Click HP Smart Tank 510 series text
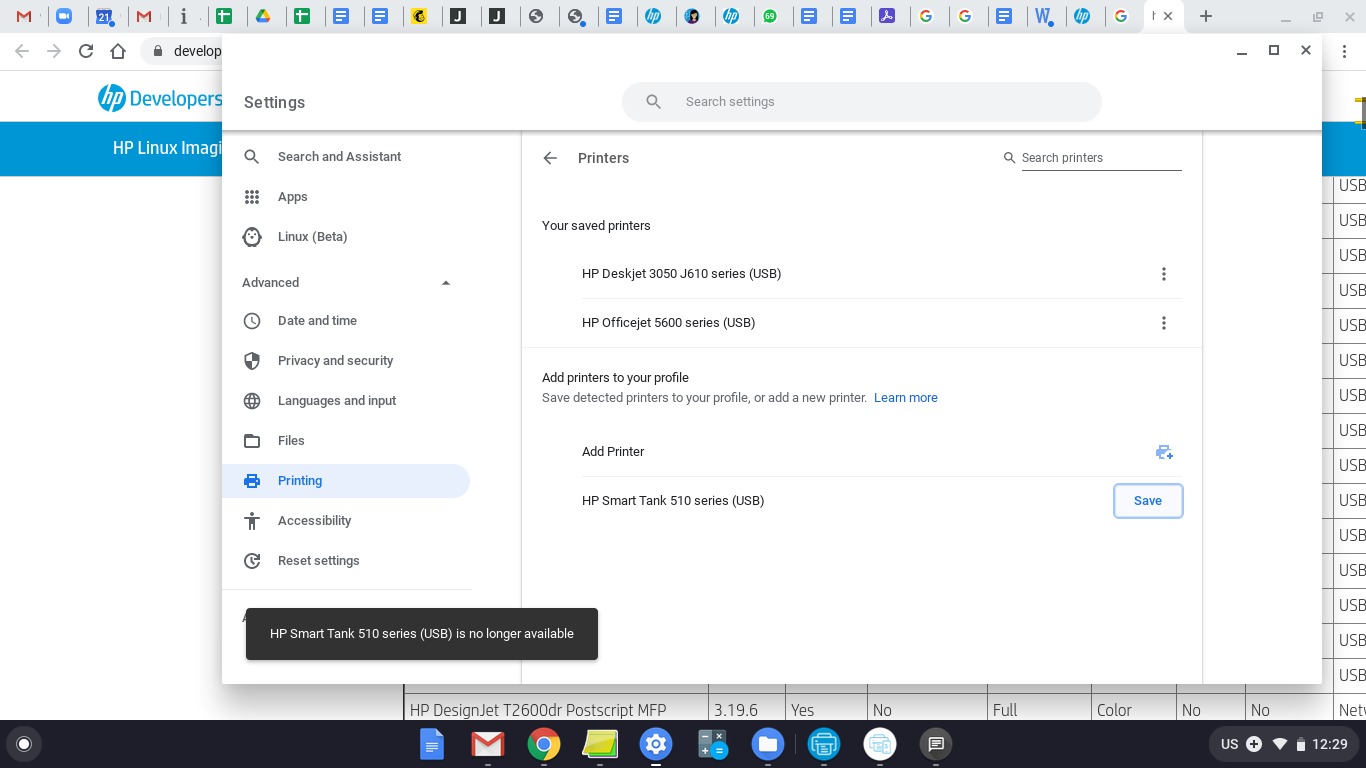Viewport: 1366px width, 768px height. (673, 501)
